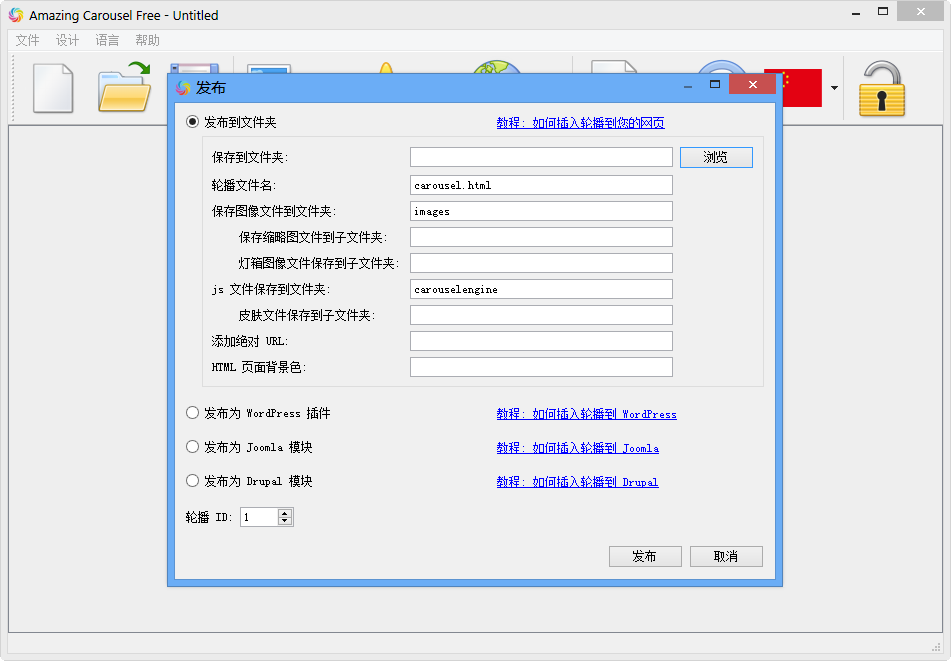Viewport: 951px width, 661px height.
Task: Click the carousel.html filename field
Action: coord(541,185)
